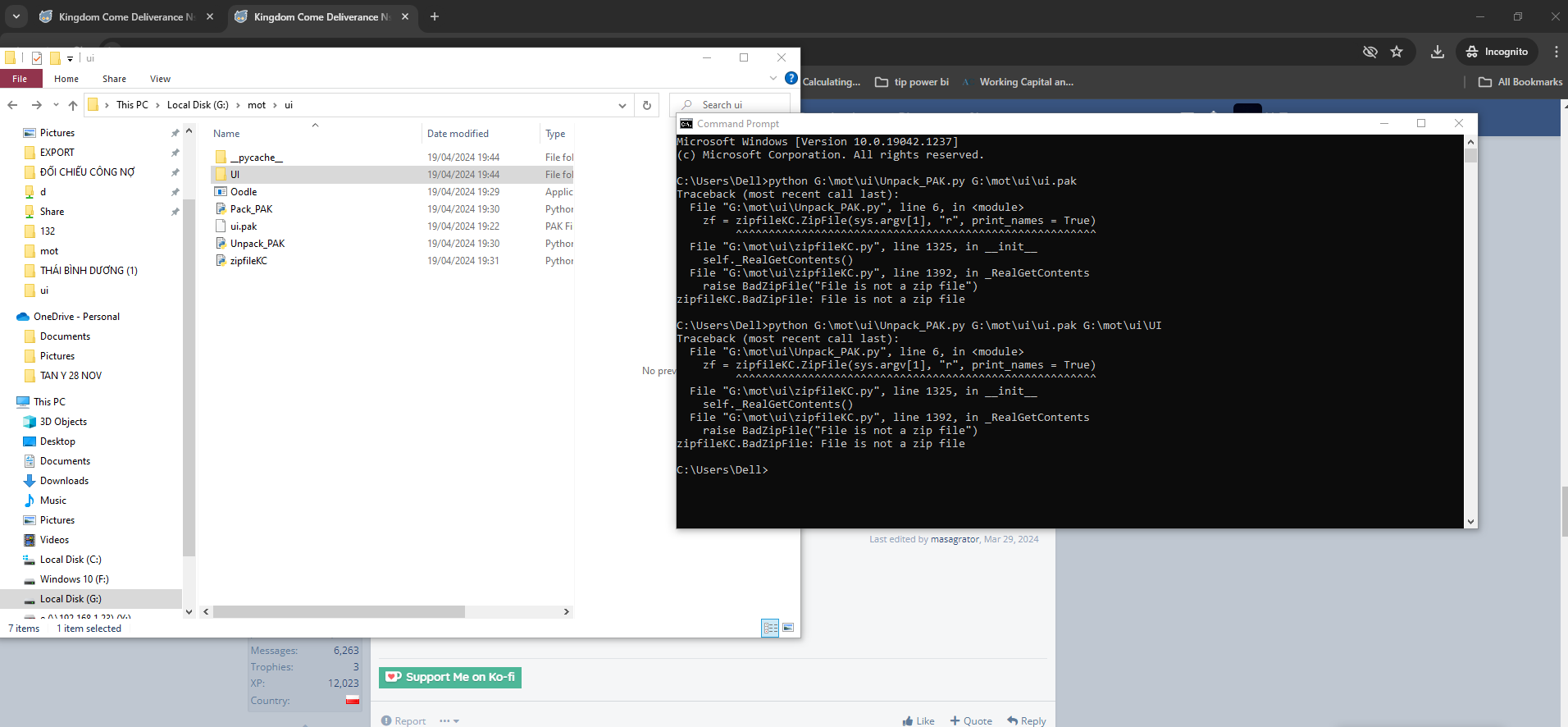
Task: Click the tracking protection eye icon in Chrome
Action: (x=1370, y=52)
